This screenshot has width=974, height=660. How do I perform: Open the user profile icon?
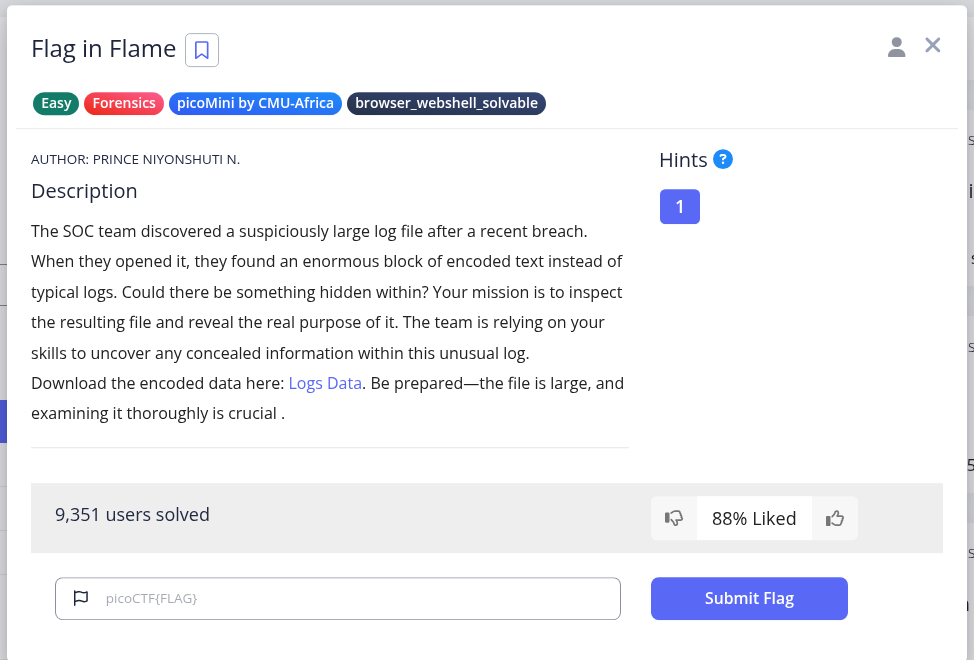pyautogui.click(x=896, y=47)
